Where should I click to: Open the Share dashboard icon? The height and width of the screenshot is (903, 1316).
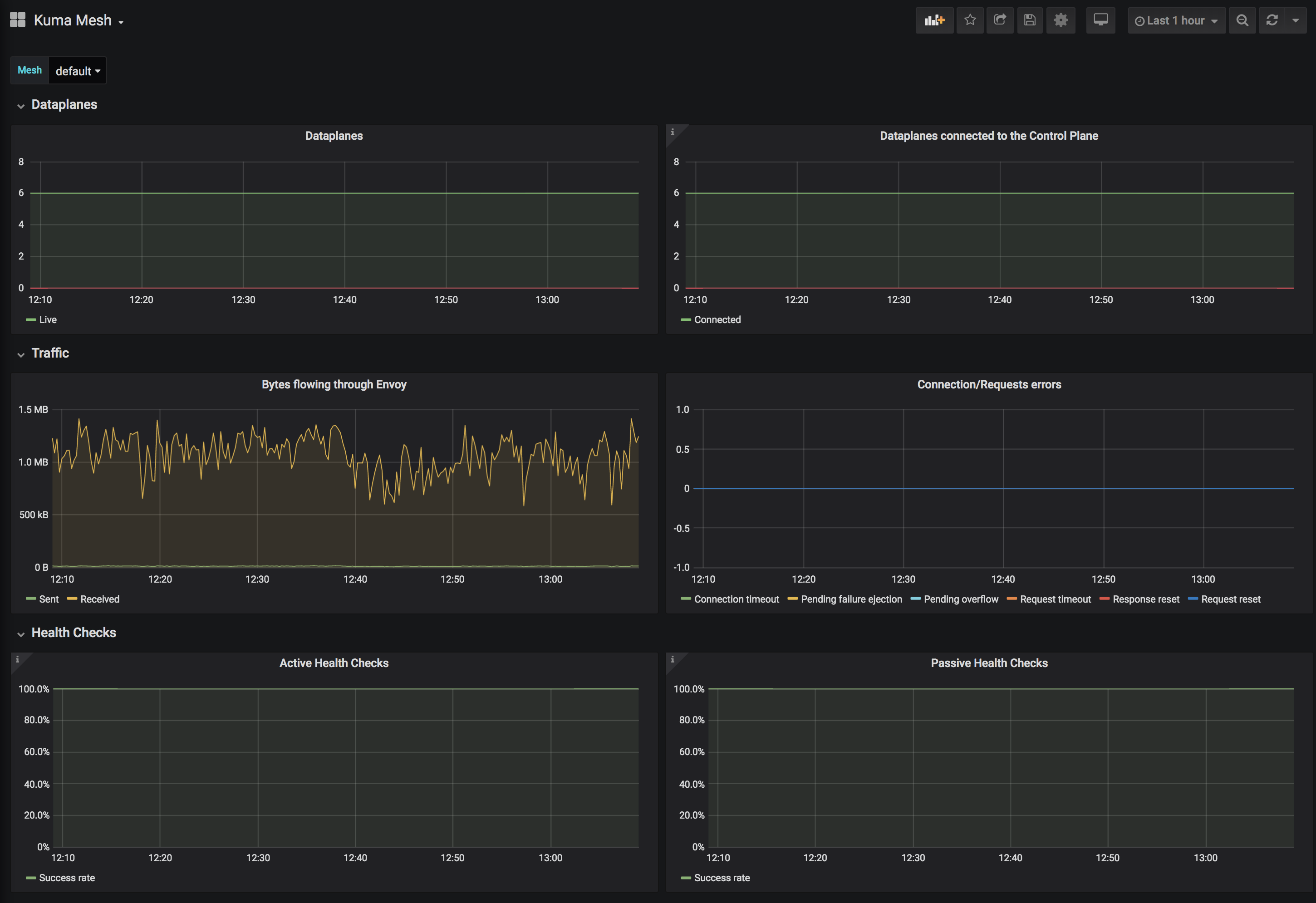(x=1000, y=20)
